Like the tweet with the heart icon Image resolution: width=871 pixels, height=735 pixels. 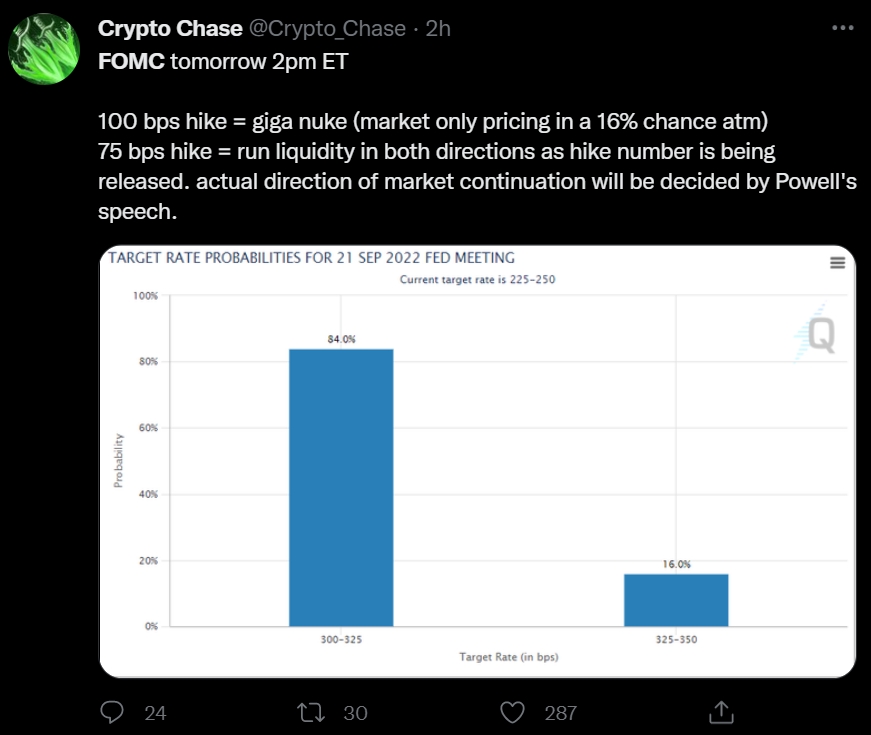point(512,712)
